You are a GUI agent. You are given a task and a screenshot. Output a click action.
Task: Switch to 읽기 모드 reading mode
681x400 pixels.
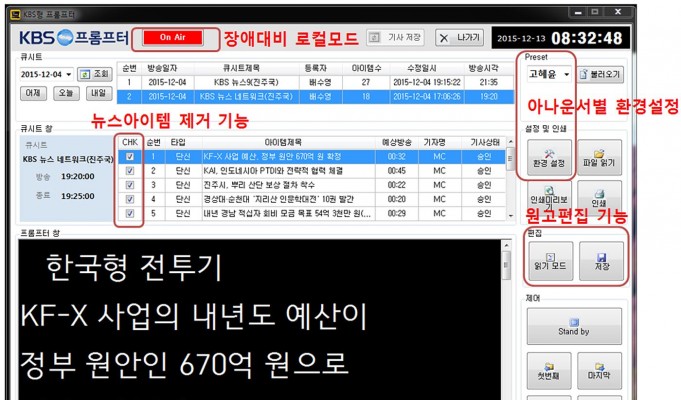550,261
